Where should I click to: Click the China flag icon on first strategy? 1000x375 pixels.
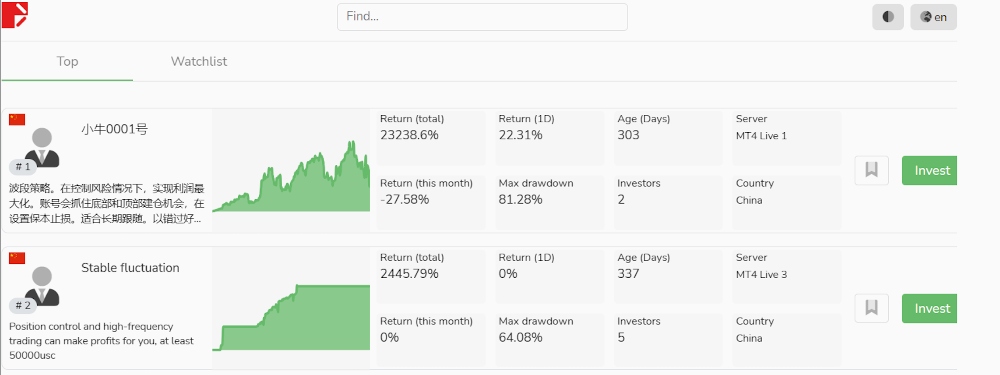click(17, 119)
